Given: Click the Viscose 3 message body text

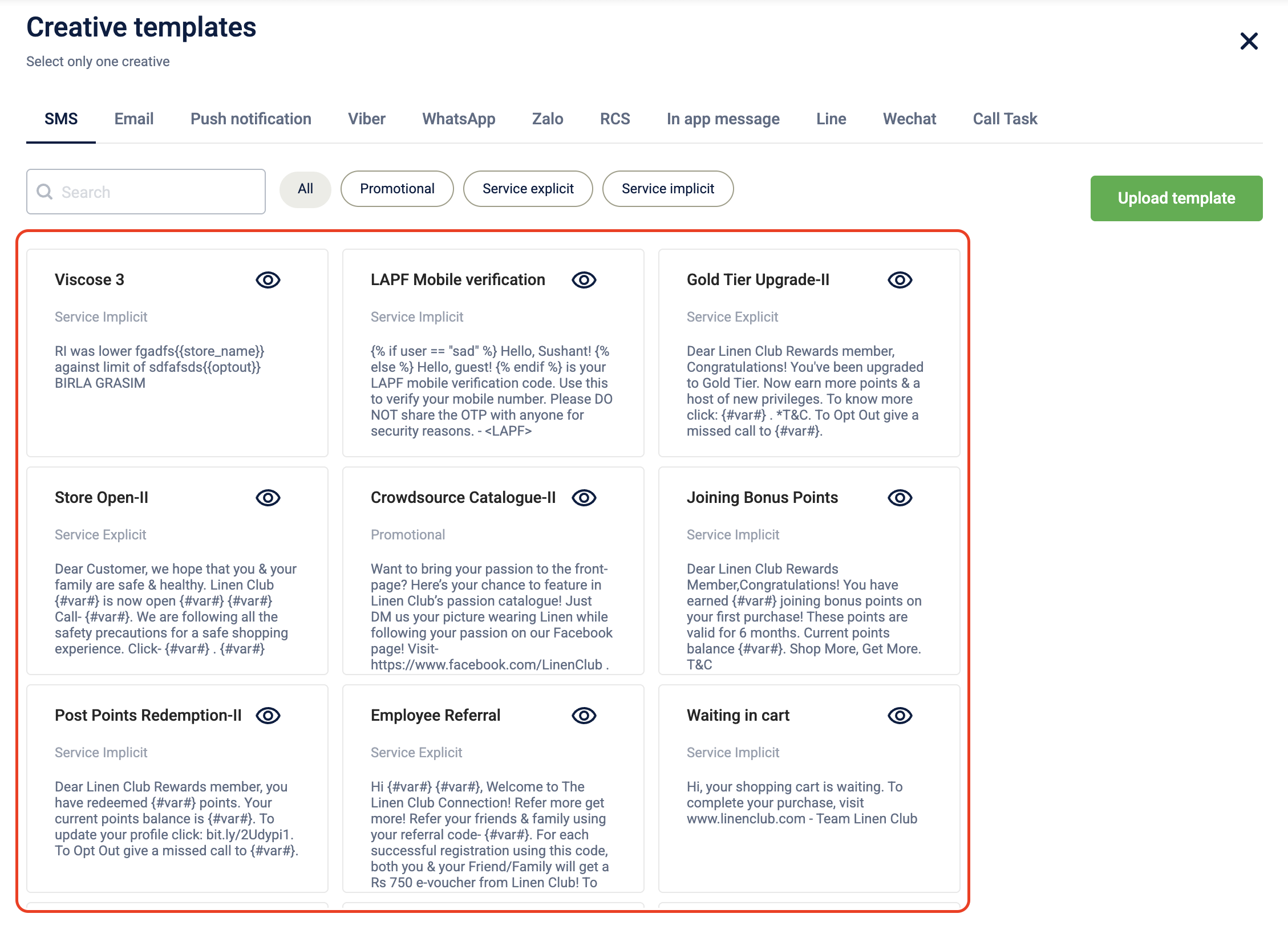Looking at the screenshot, I should pyautogui.click(x=160, y=367).
